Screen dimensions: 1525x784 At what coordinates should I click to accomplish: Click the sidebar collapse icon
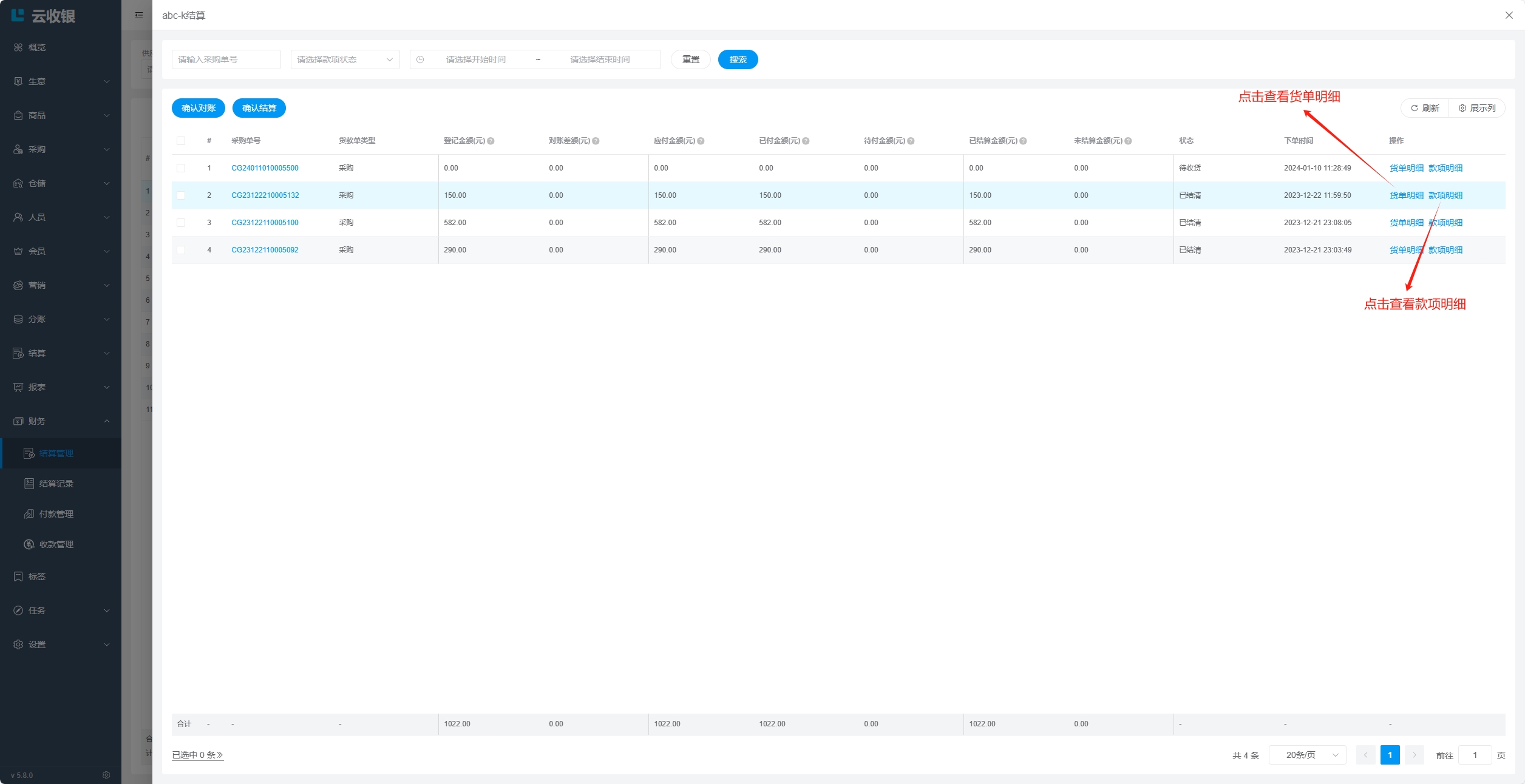[x=139, y=15]
